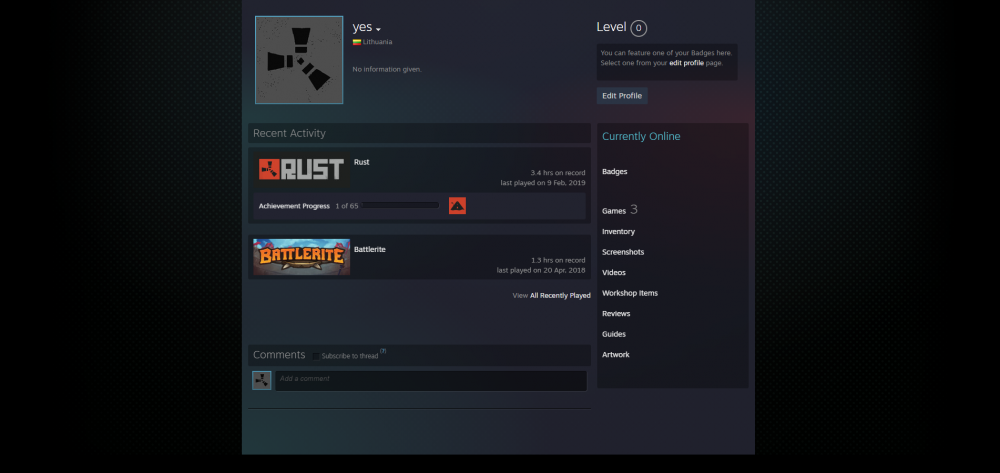1000x473 pixels.
Task: Open the Battlerite game banner
Action: (302, 257)
